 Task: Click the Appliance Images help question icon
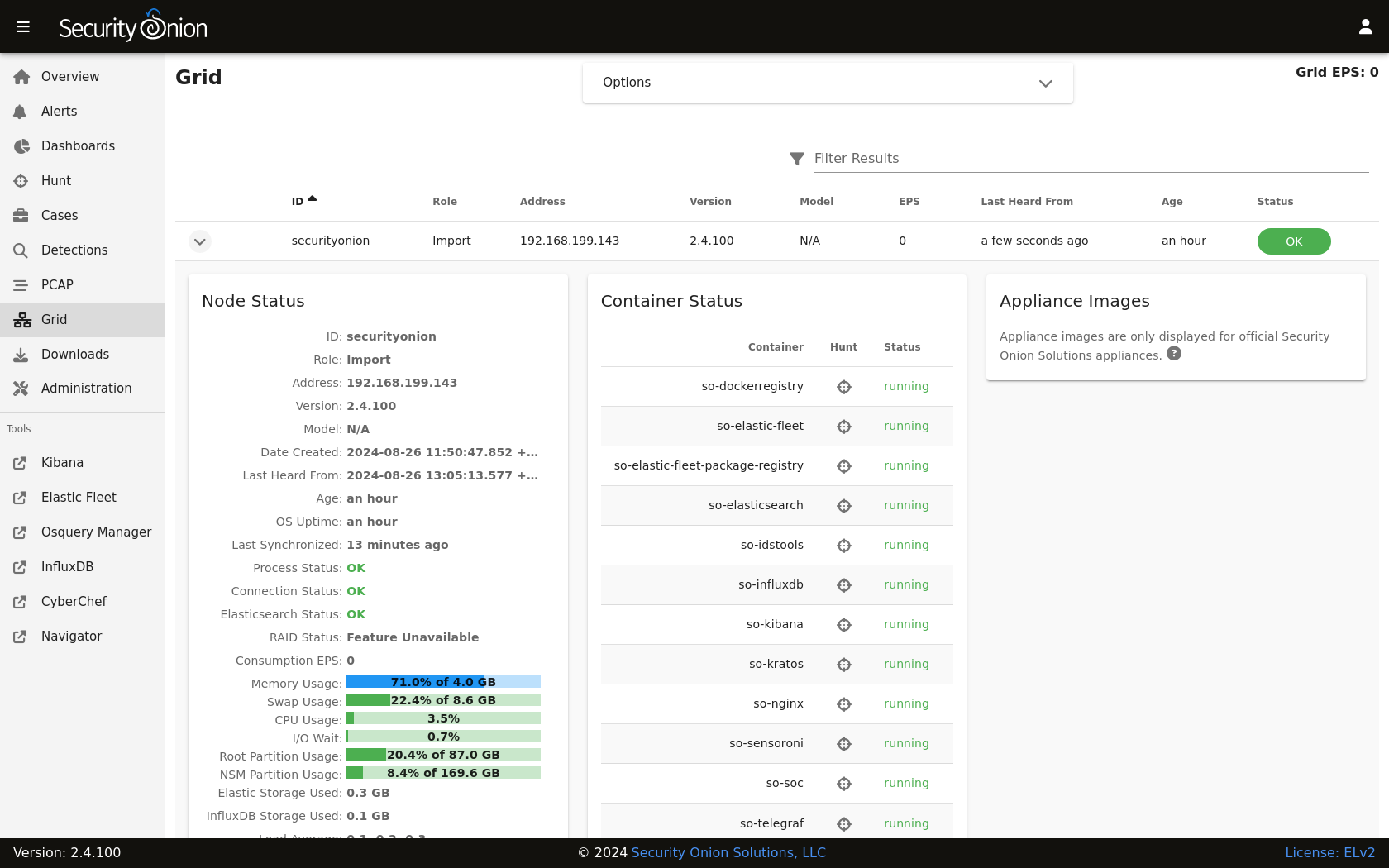click(1174, 354)
